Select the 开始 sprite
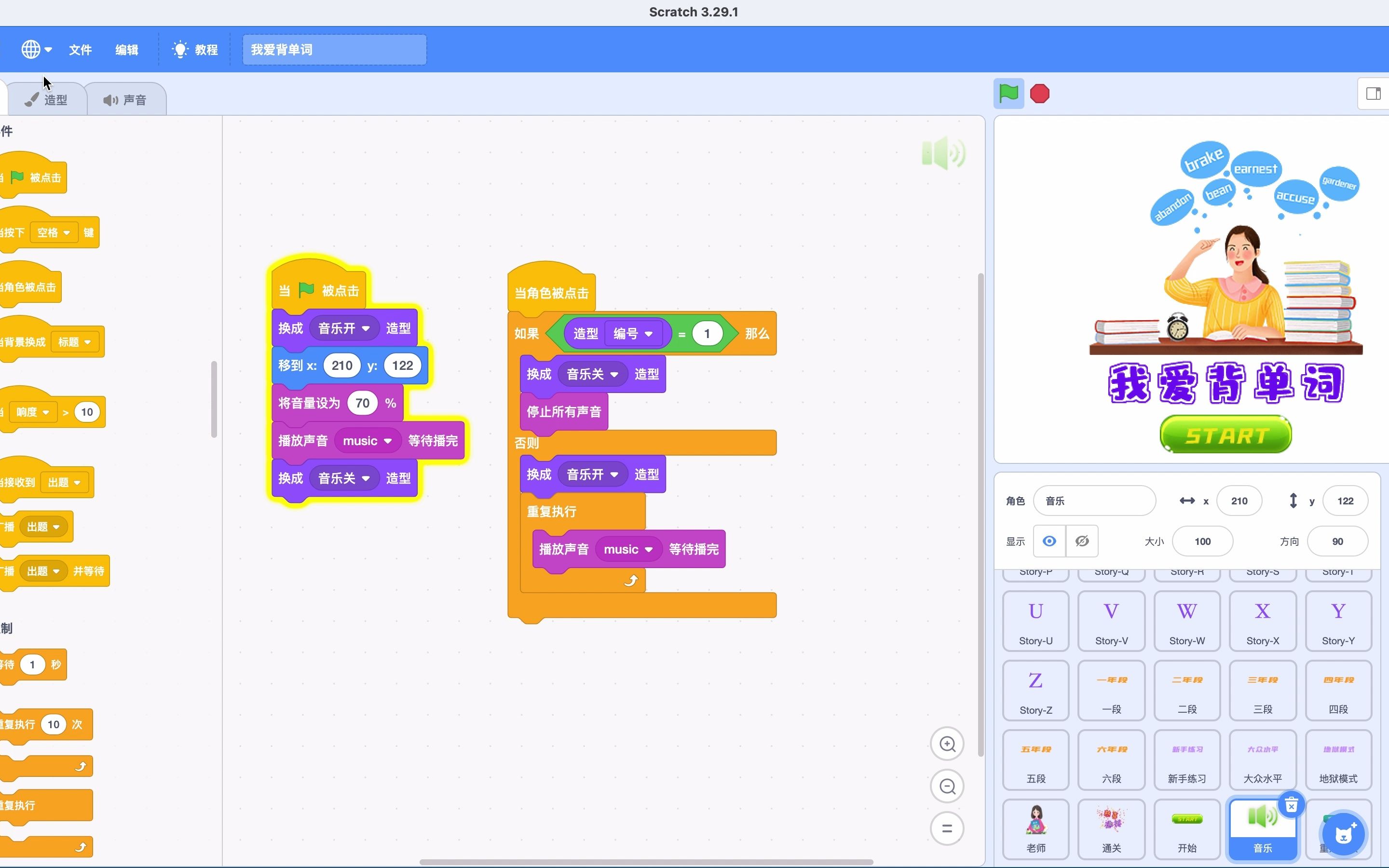 1187,829
